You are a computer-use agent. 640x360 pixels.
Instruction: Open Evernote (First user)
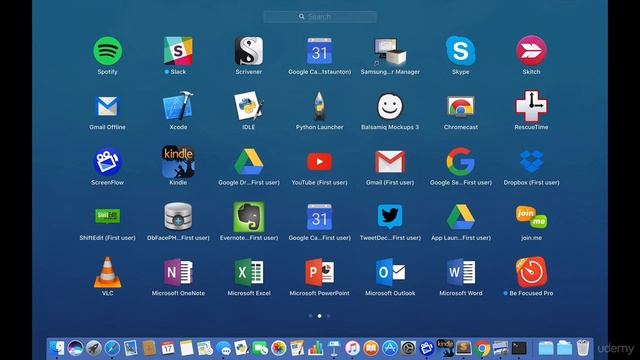(249, 217)
